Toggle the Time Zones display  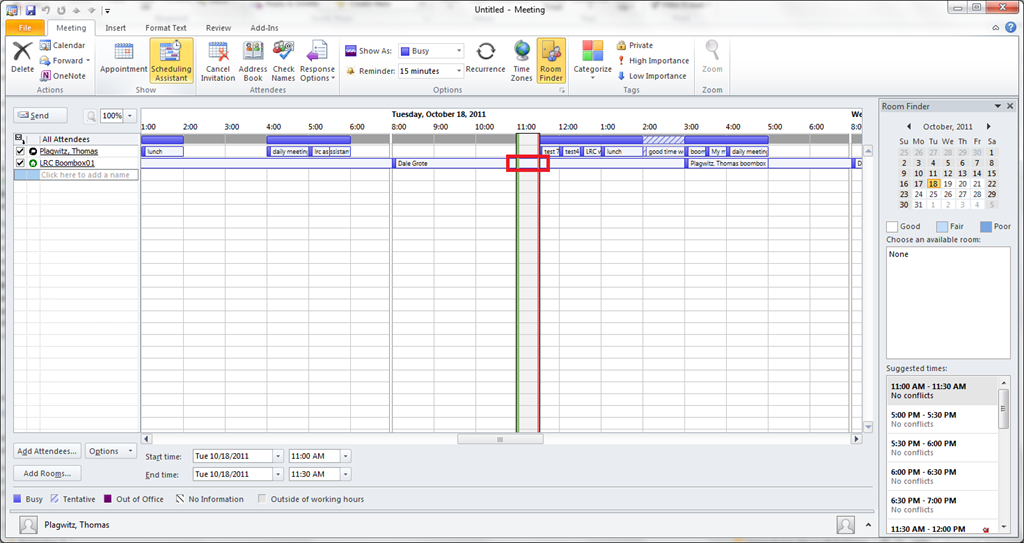click(x=522, y=61)
